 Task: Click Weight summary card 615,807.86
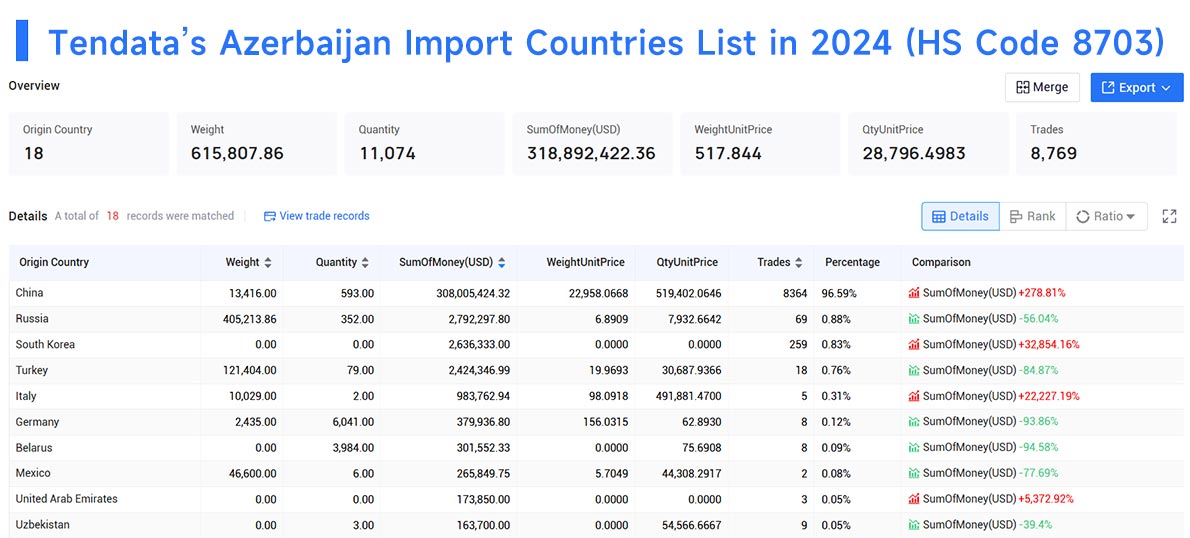[257, 143]
